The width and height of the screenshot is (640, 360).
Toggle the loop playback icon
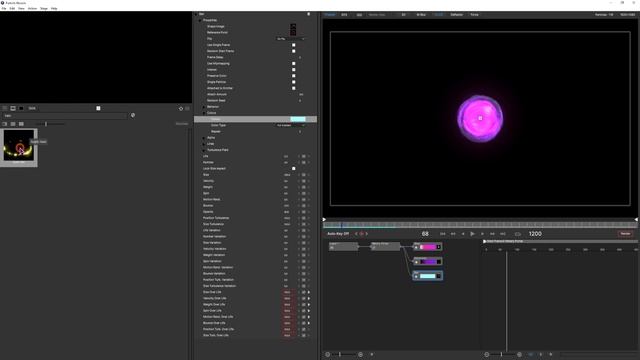(518, 234)
